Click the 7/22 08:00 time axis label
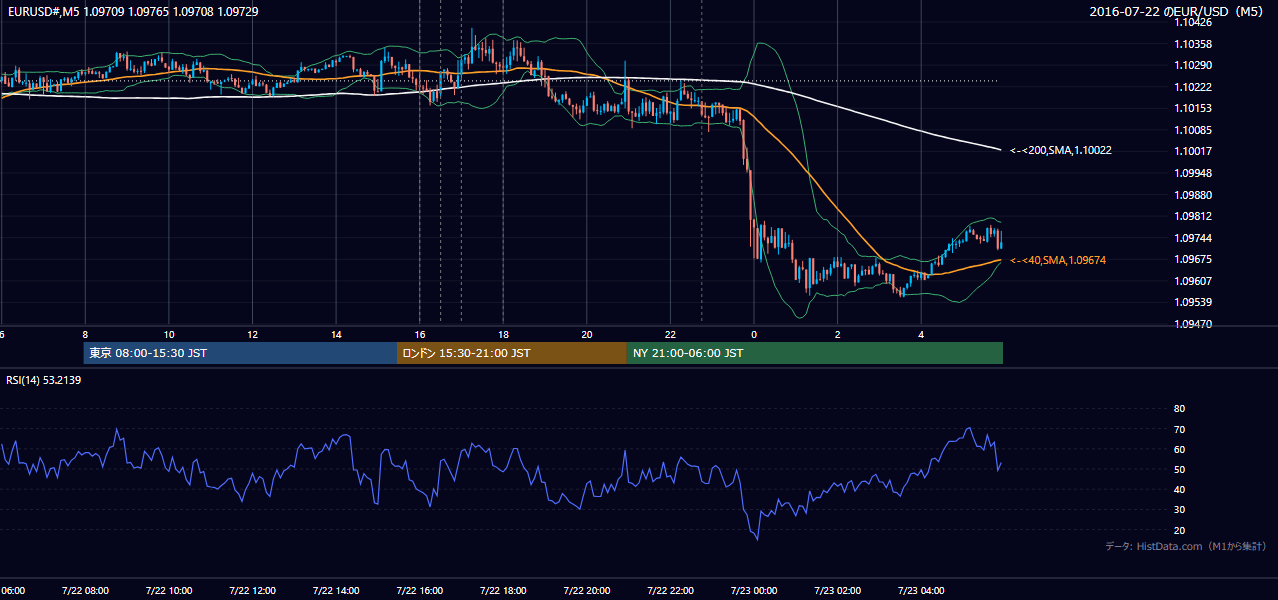1278x600 pixels. coord(85,591)
